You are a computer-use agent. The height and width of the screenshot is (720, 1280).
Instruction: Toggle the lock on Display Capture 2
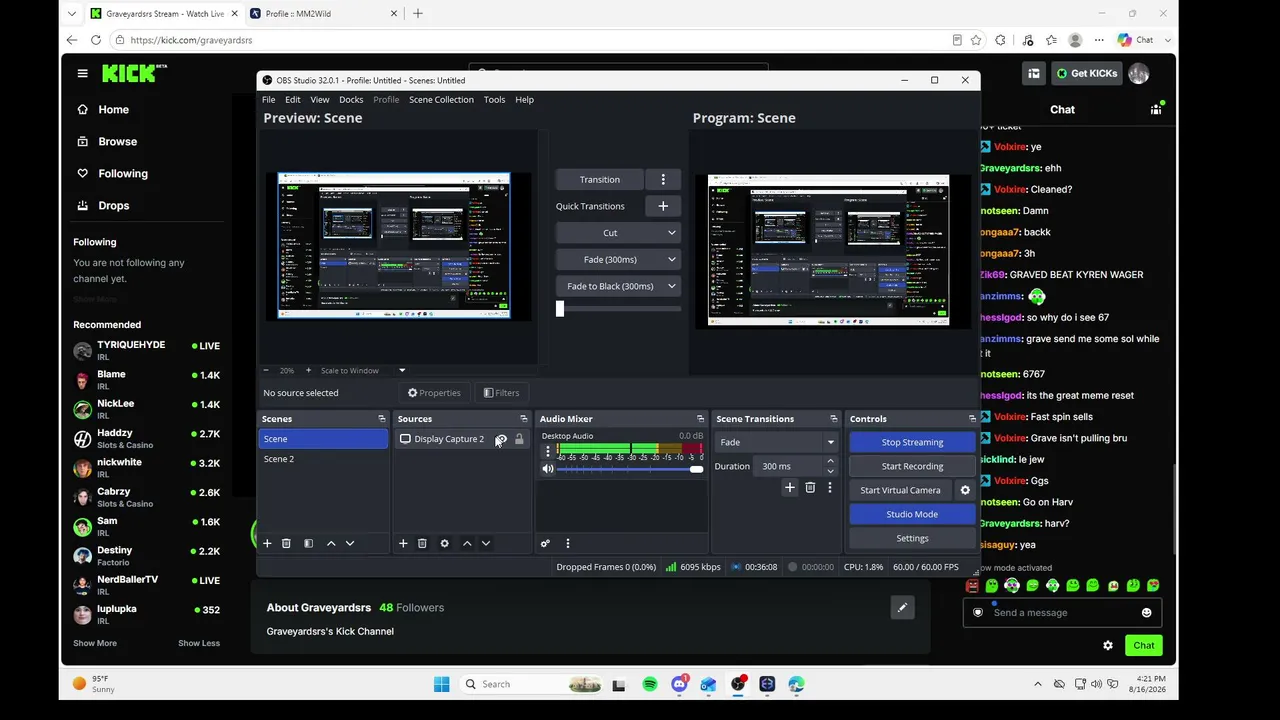[519, 439]
